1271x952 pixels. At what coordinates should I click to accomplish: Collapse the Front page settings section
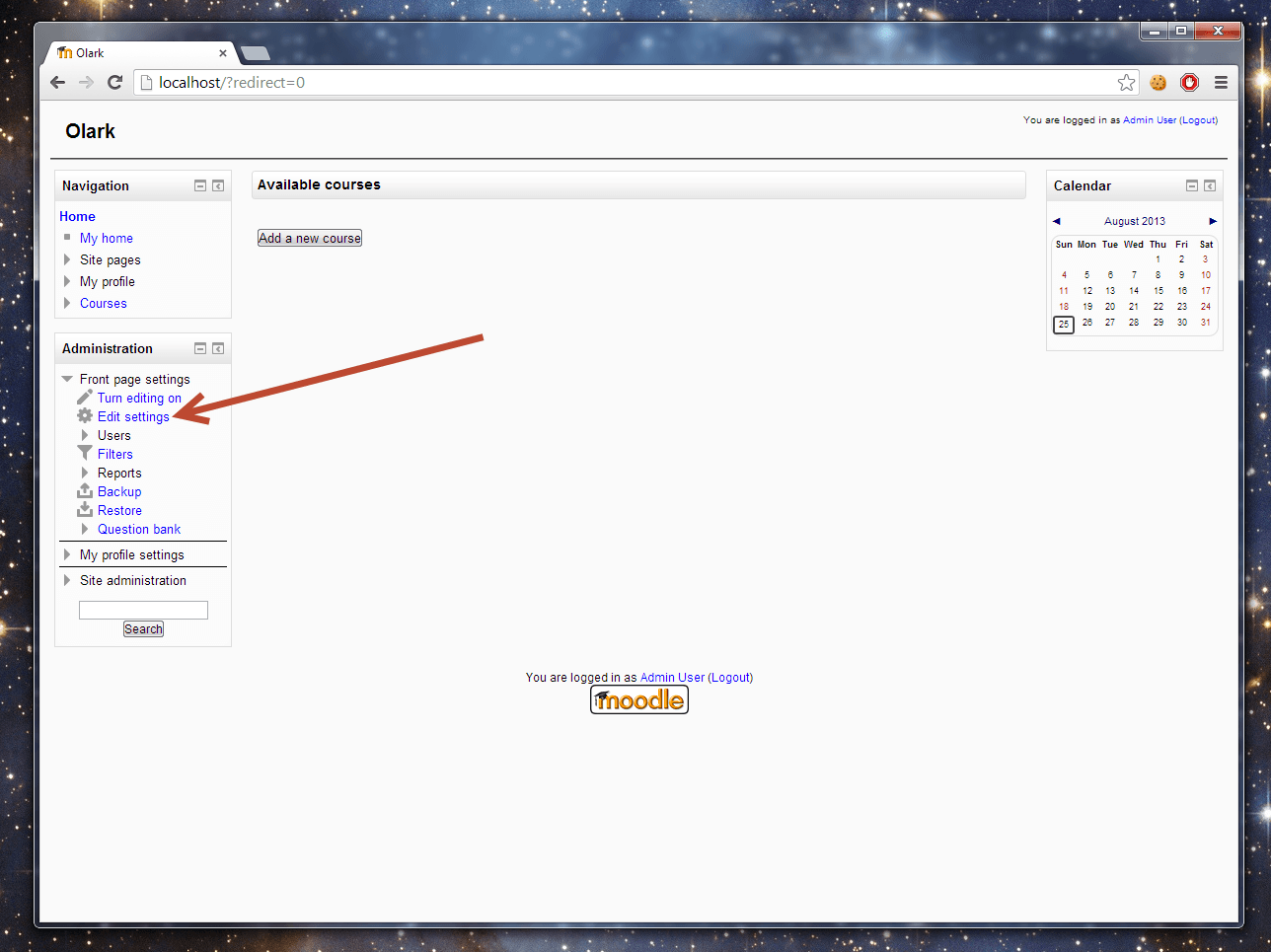[x=67, y=379]
